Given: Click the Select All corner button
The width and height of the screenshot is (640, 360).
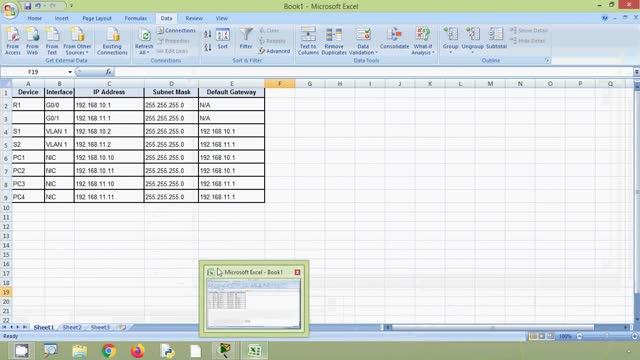Looking at the screenshot, I should (x=6, y=84).
